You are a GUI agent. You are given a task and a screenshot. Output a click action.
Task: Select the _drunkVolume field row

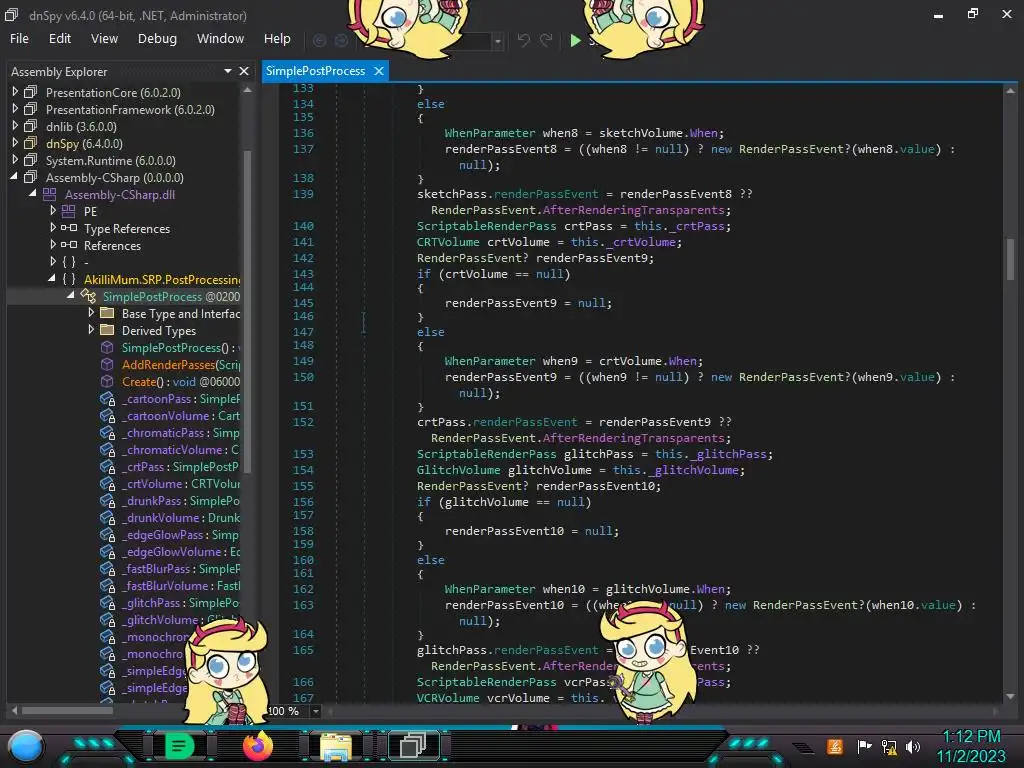coord(181,517)
